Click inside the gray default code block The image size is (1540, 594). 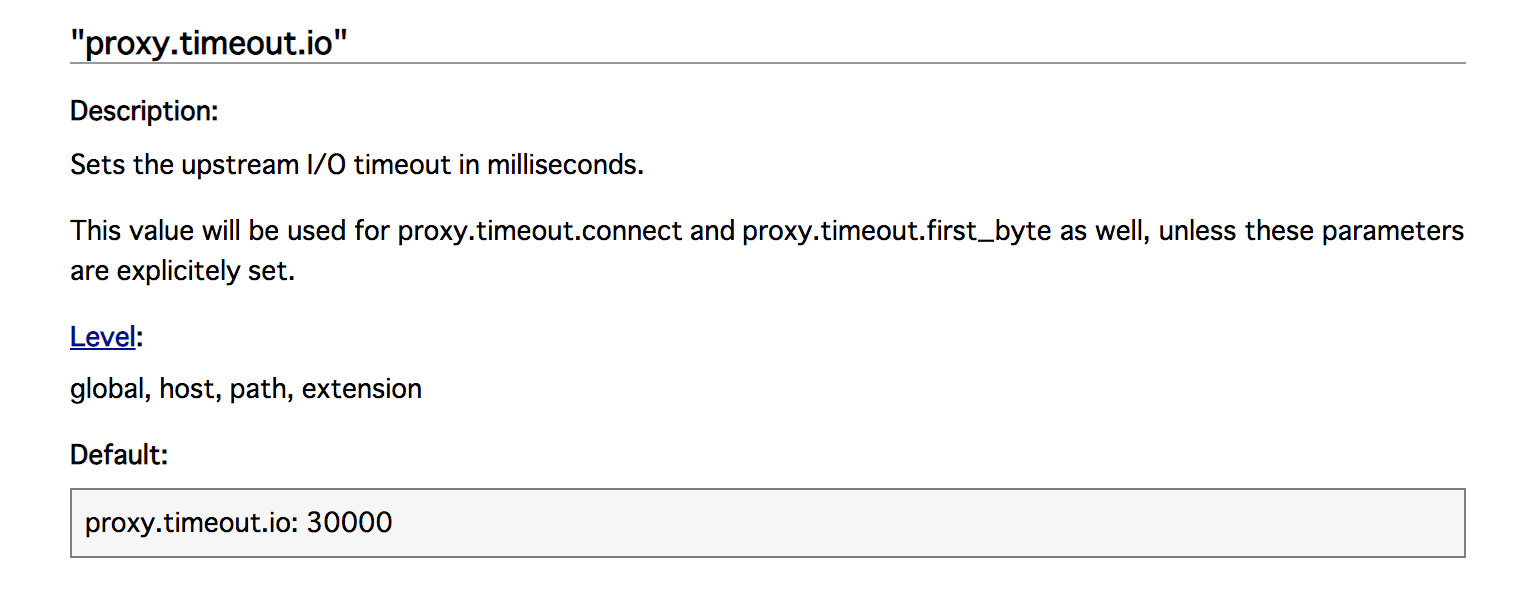coord(900,522)
